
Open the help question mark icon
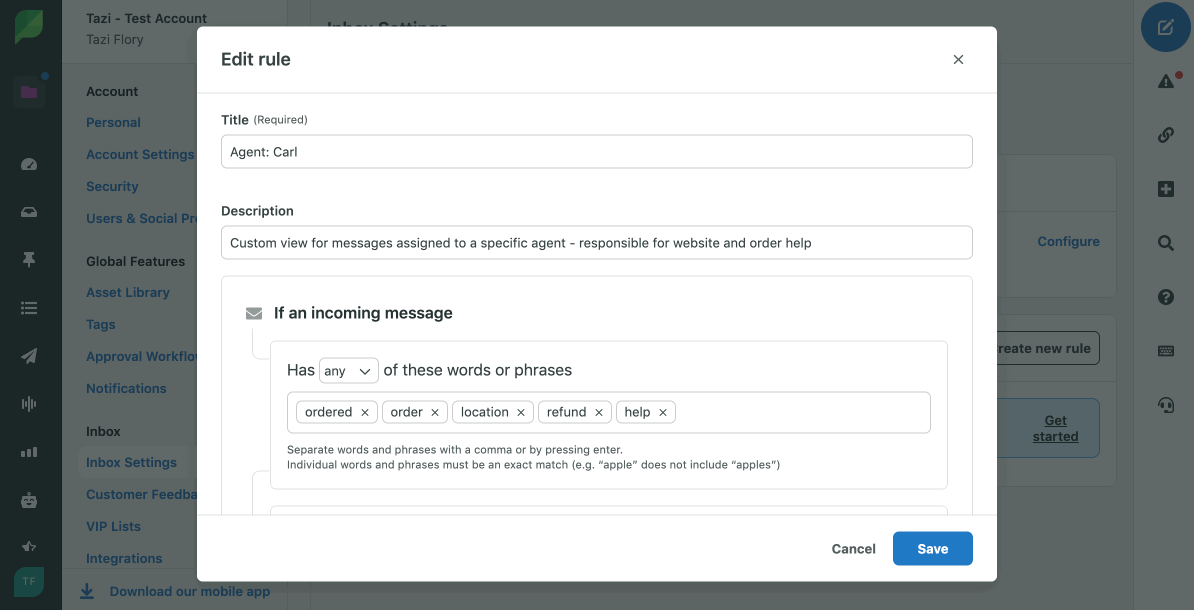(x=1165, y=297)
